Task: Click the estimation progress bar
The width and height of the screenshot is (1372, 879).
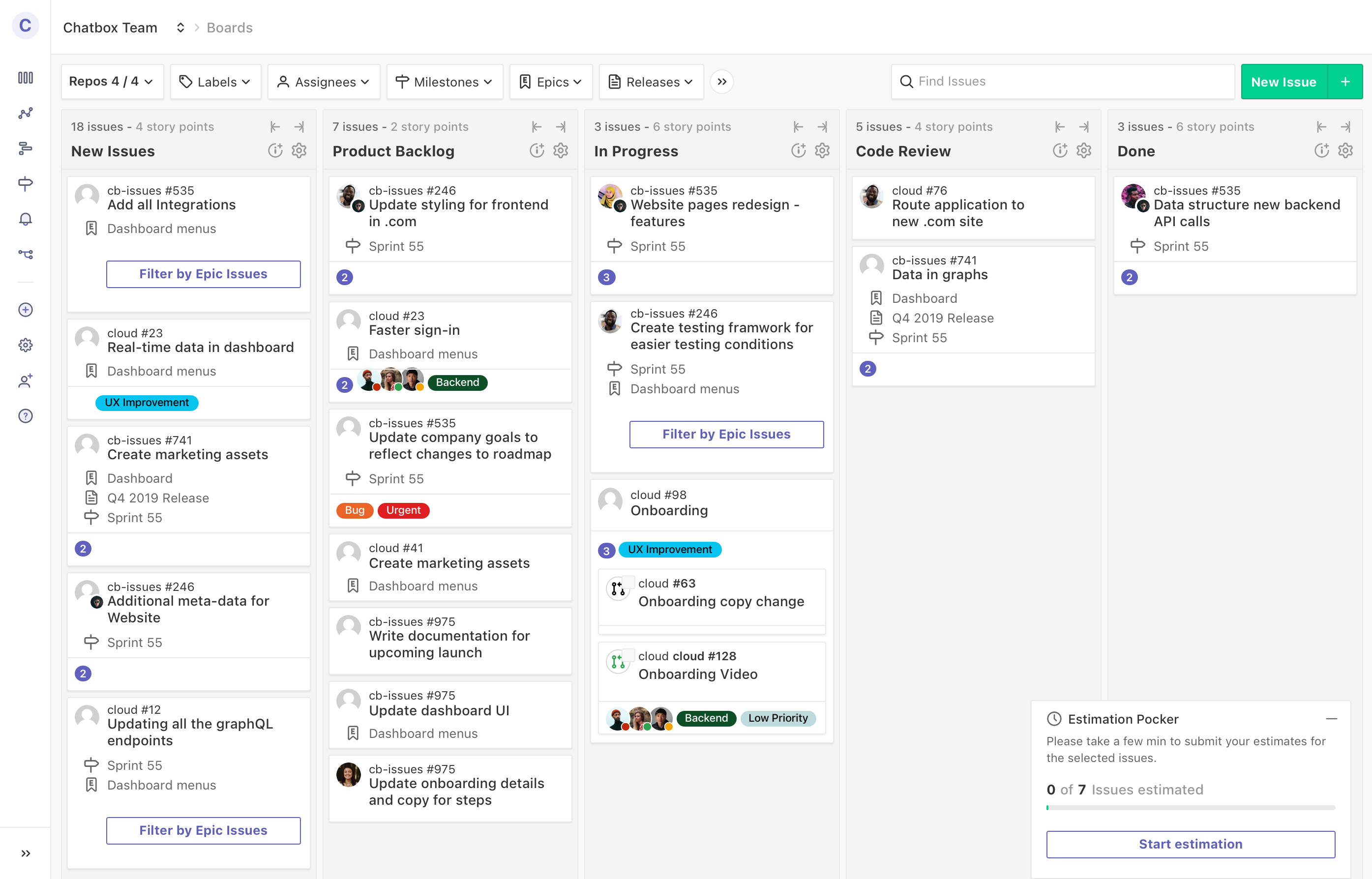Action: coord(1191,808)
